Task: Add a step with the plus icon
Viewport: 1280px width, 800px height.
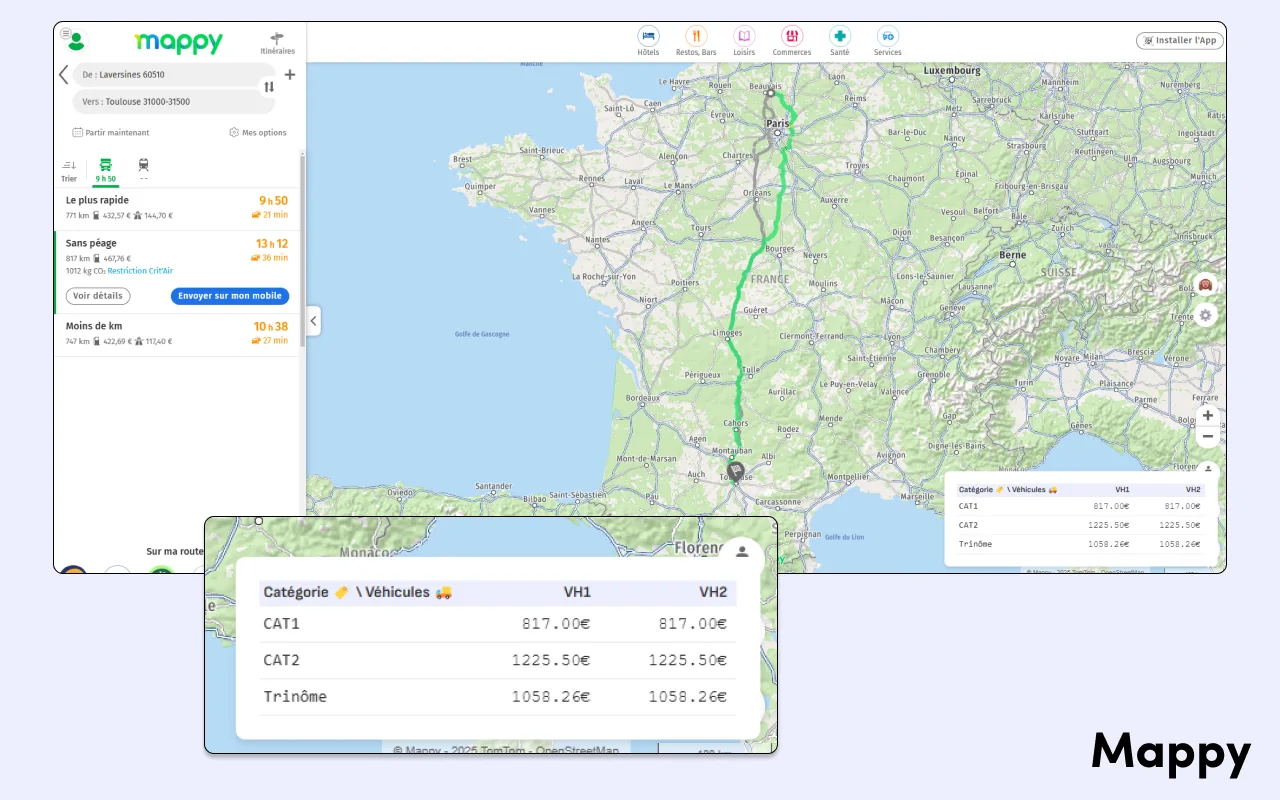Action: (290, 74)
